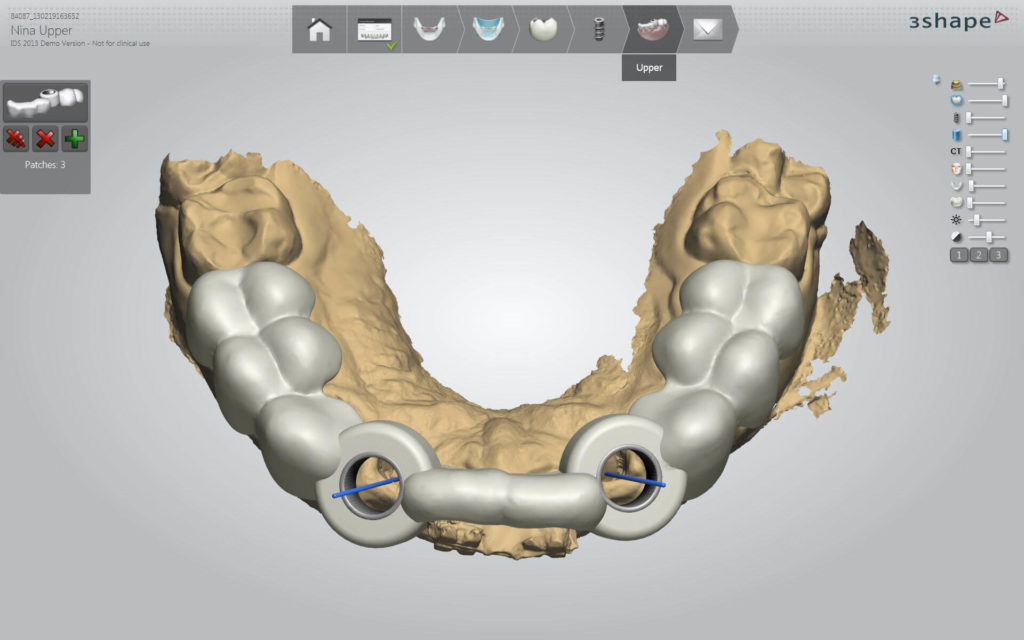Click the Nina Upper case title
Image resolution: width=1024 pixels, height=640 pixels.
pos(41,30)
